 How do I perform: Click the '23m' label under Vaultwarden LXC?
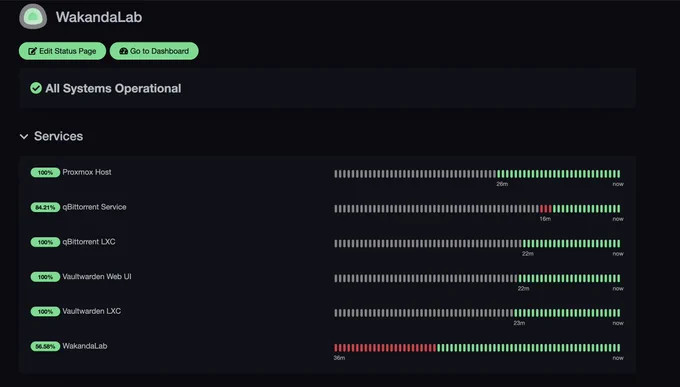coord(519,323)
